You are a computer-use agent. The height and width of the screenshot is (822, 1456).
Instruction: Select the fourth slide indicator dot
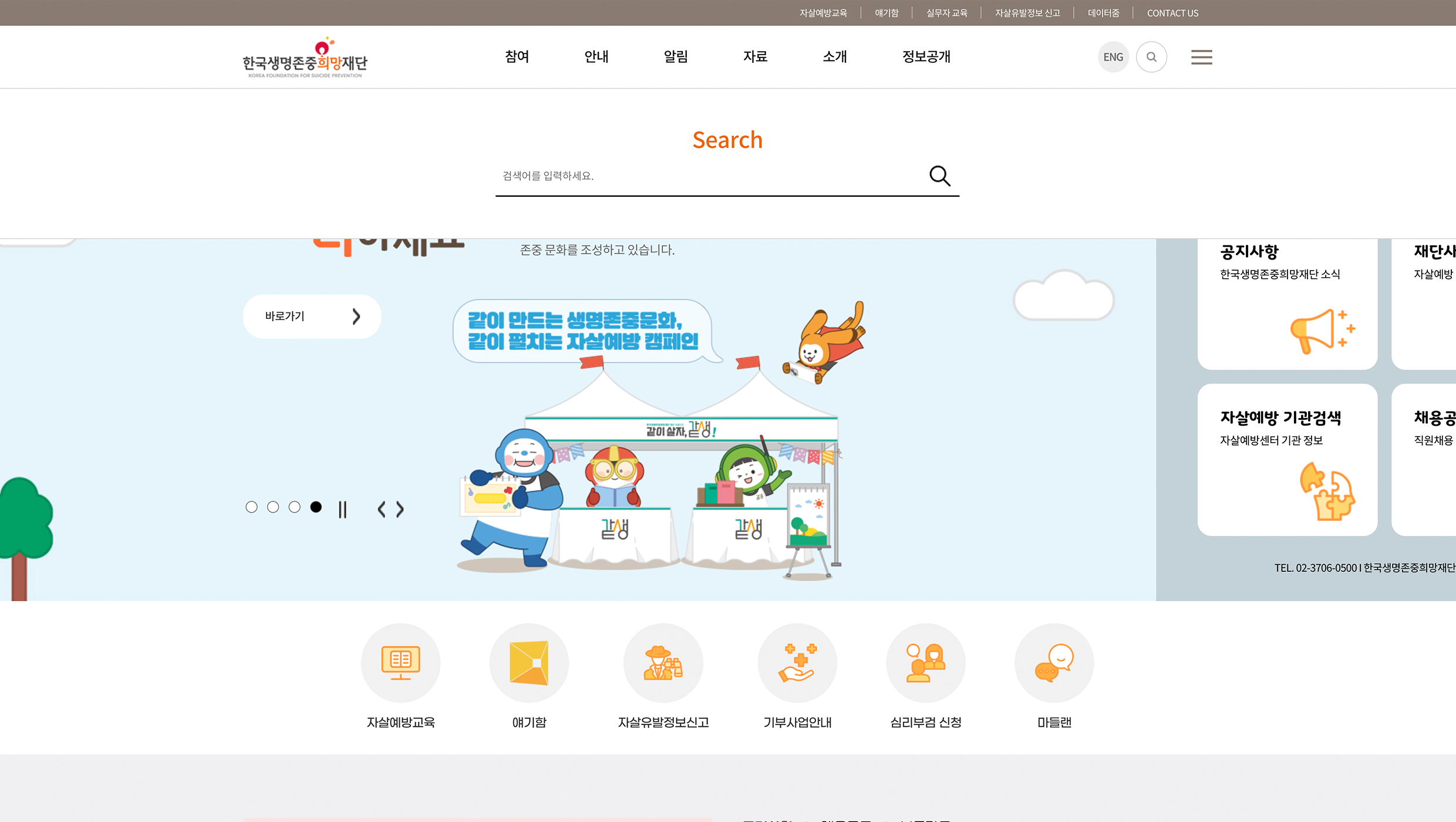point(316,507)
